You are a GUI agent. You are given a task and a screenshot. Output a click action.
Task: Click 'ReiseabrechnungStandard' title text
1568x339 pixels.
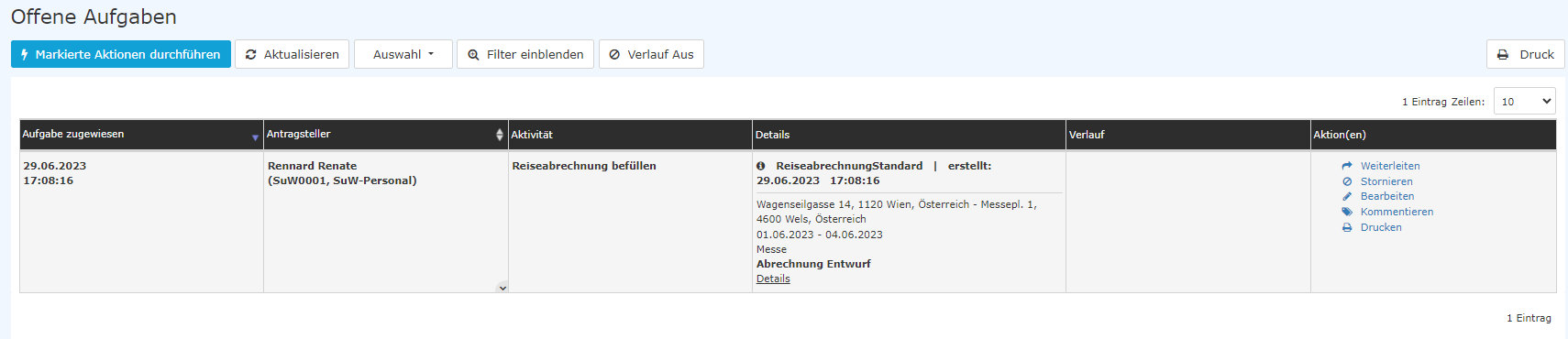point(849,166)
